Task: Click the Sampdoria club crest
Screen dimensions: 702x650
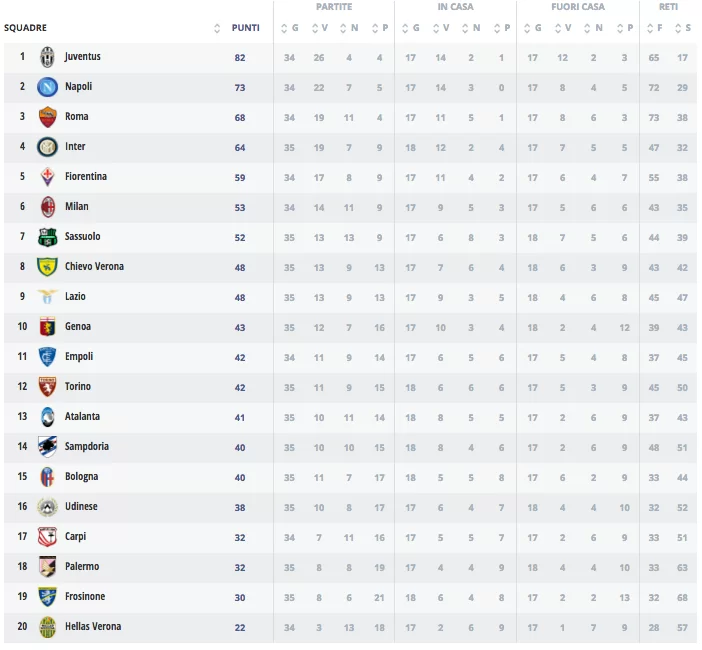Action: tap(47, 447)
